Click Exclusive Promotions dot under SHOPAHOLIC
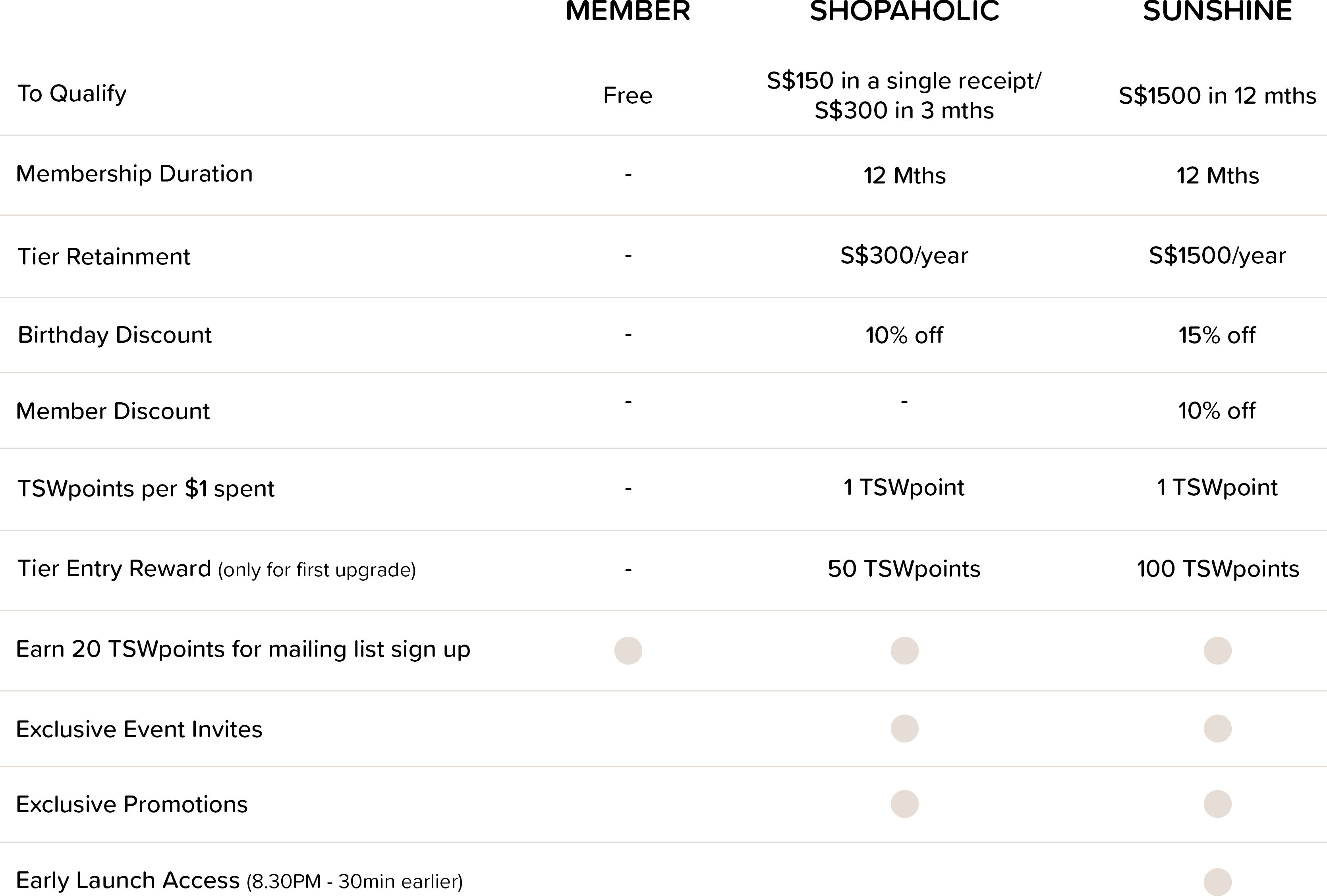1327x896 pixels. click(x=904, y=804)
